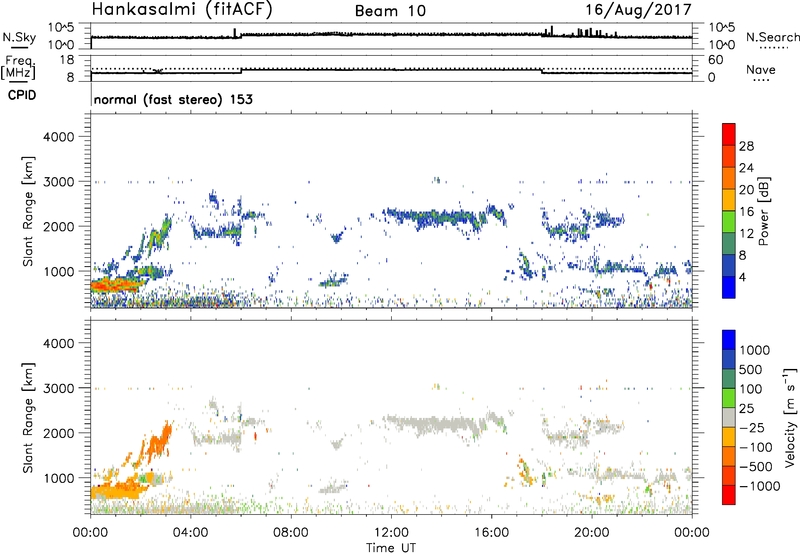Select the light green segment of Velocity colorbar
Screen dimensions: 800x554
pos(729,398)
